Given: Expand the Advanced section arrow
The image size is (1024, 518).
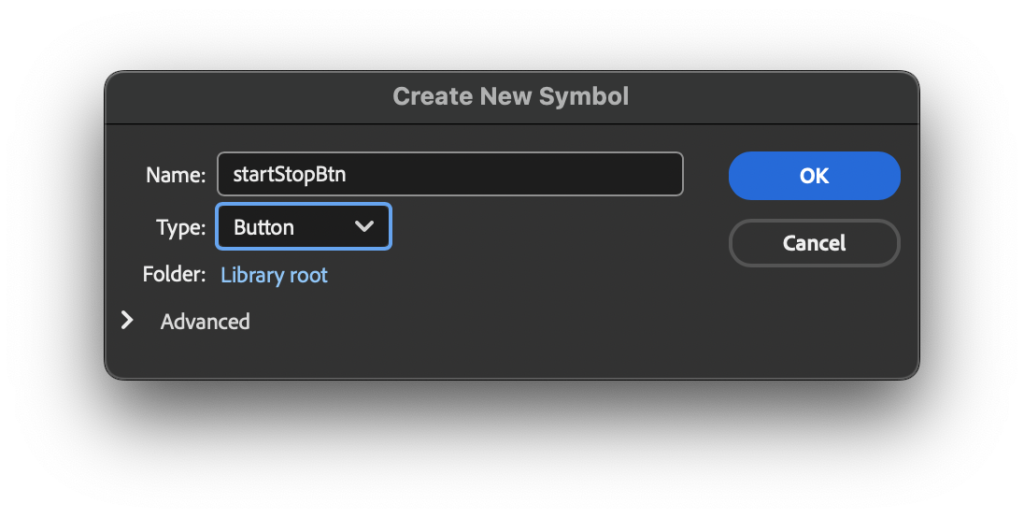Looking at the screenshot, I should point(127,321).
